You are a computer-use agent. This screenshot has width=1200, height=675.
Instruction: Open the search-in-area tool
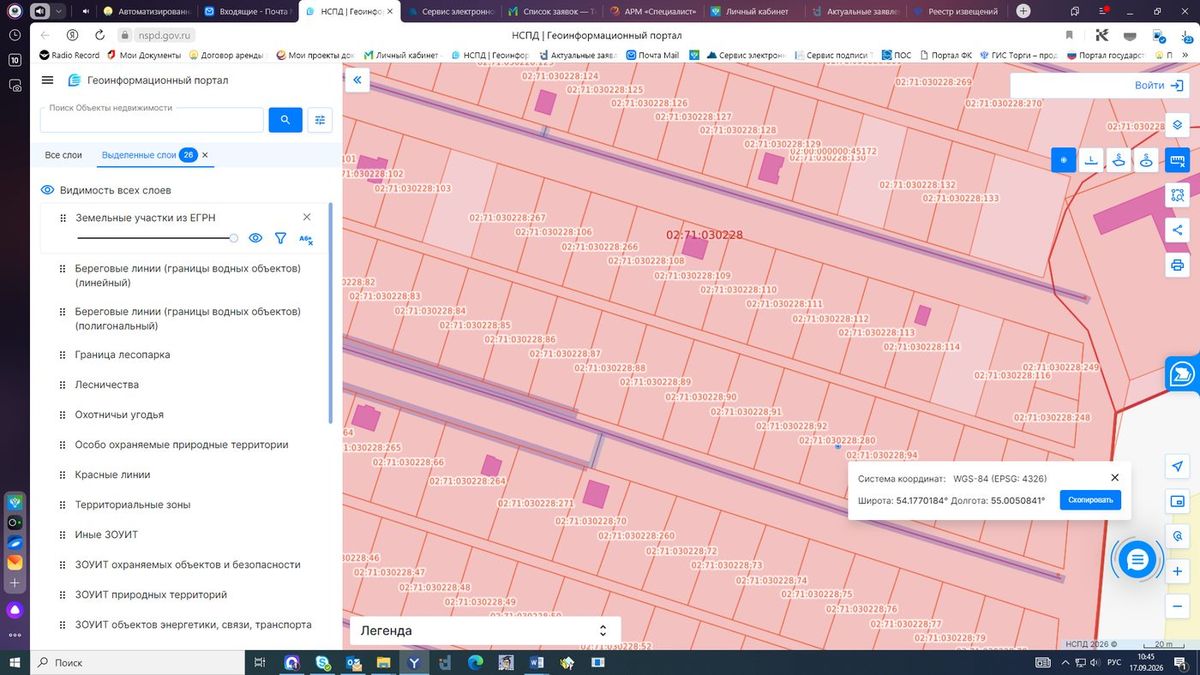pos(1177,195)
